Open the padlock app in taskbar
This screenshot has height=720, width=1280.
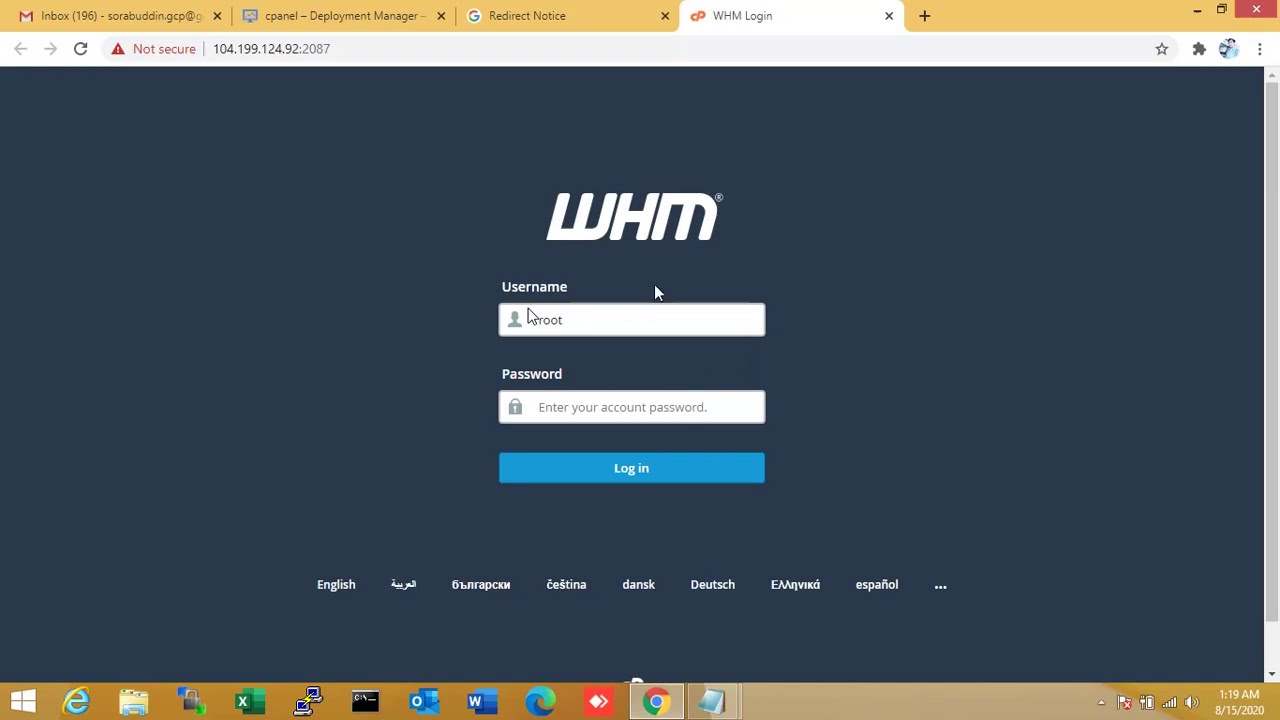(191, 702)
